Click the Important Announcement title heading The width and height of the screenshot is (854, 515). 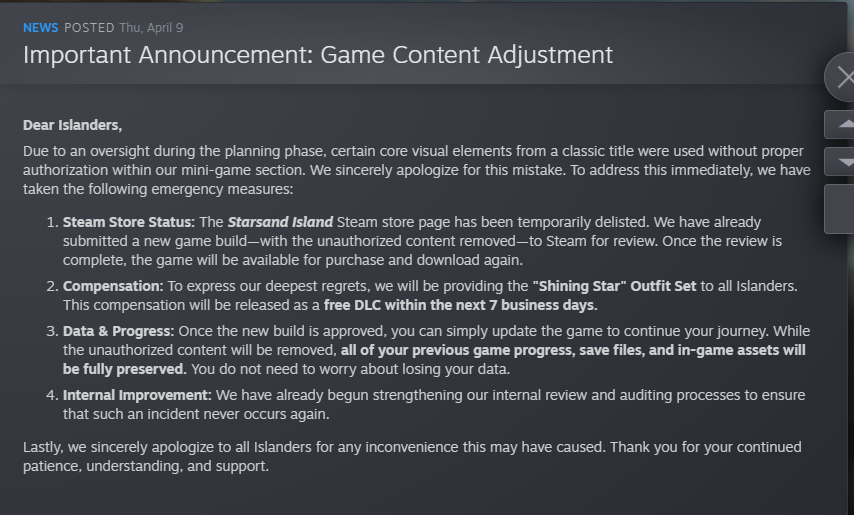coord(317,54)
